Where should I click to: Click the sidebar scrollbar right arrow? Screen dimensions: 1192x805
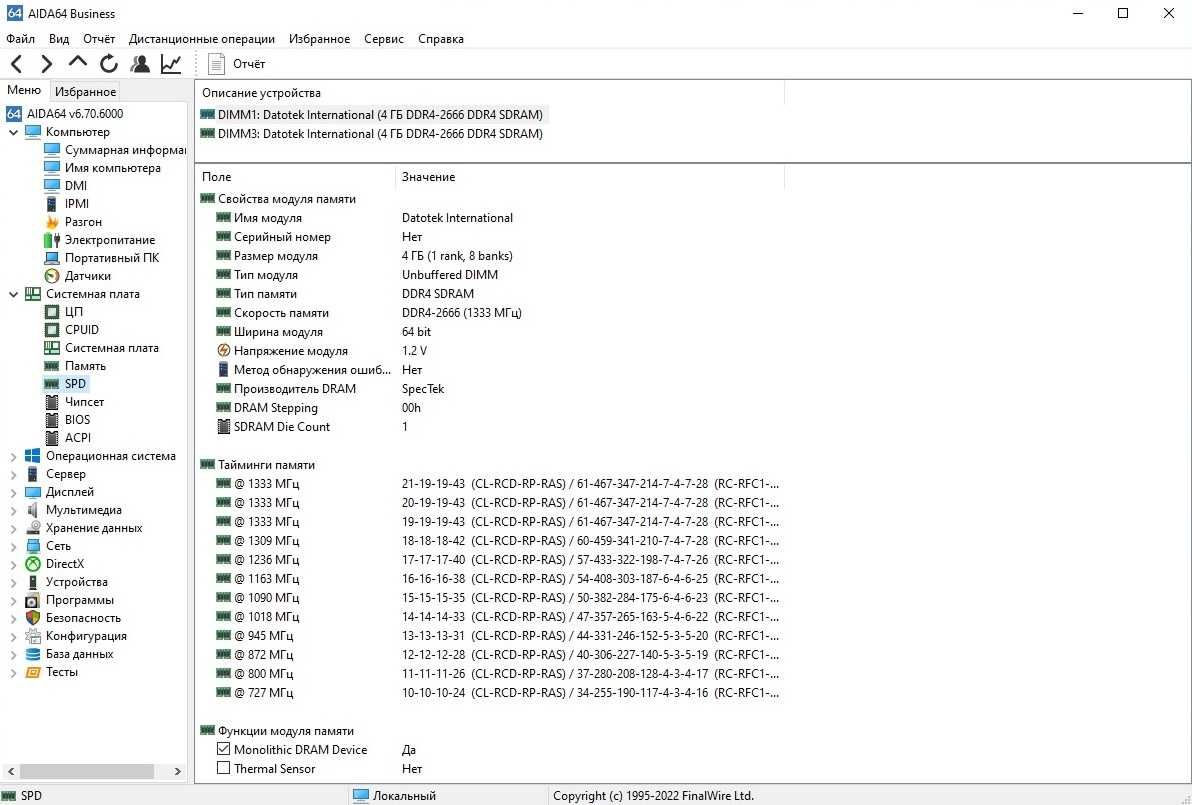[x=177, y=771]
